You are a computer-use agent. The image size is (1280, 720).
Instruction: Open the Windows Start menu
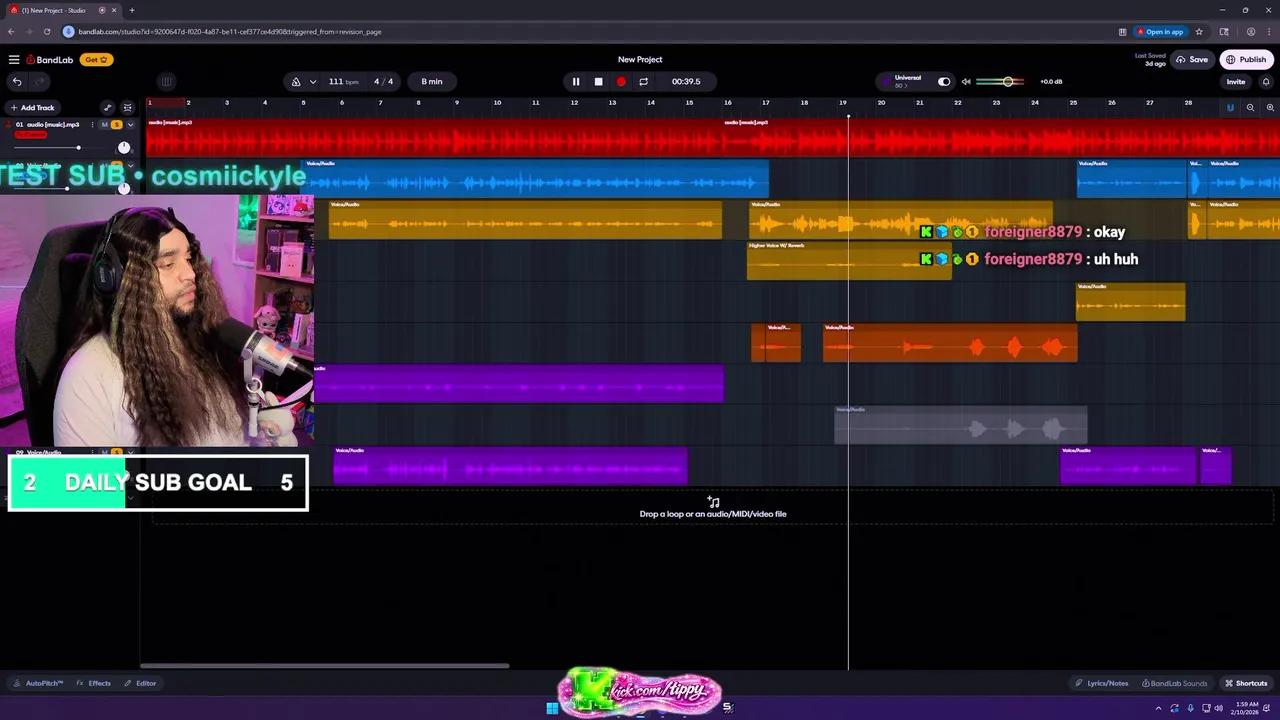coord(552,708)
